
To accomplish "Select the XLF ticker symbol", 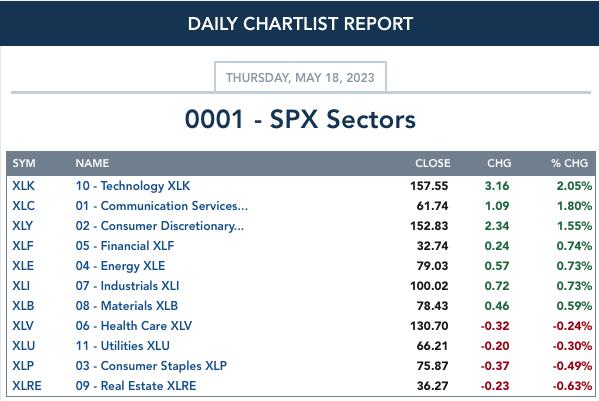I will 23,246.
